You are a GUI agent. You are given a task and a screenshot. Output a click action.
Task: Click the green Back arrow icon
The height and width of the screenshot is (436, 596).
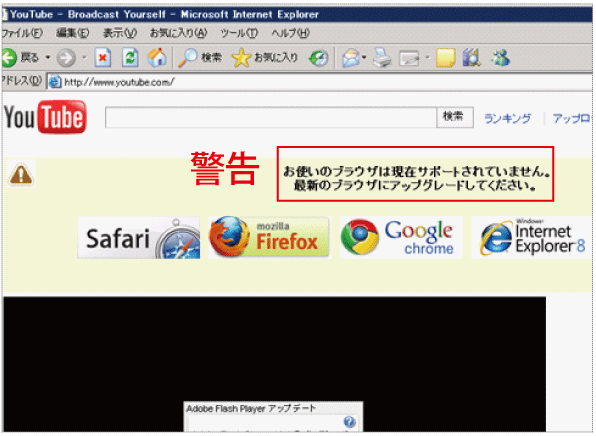[x=8, y=58]
